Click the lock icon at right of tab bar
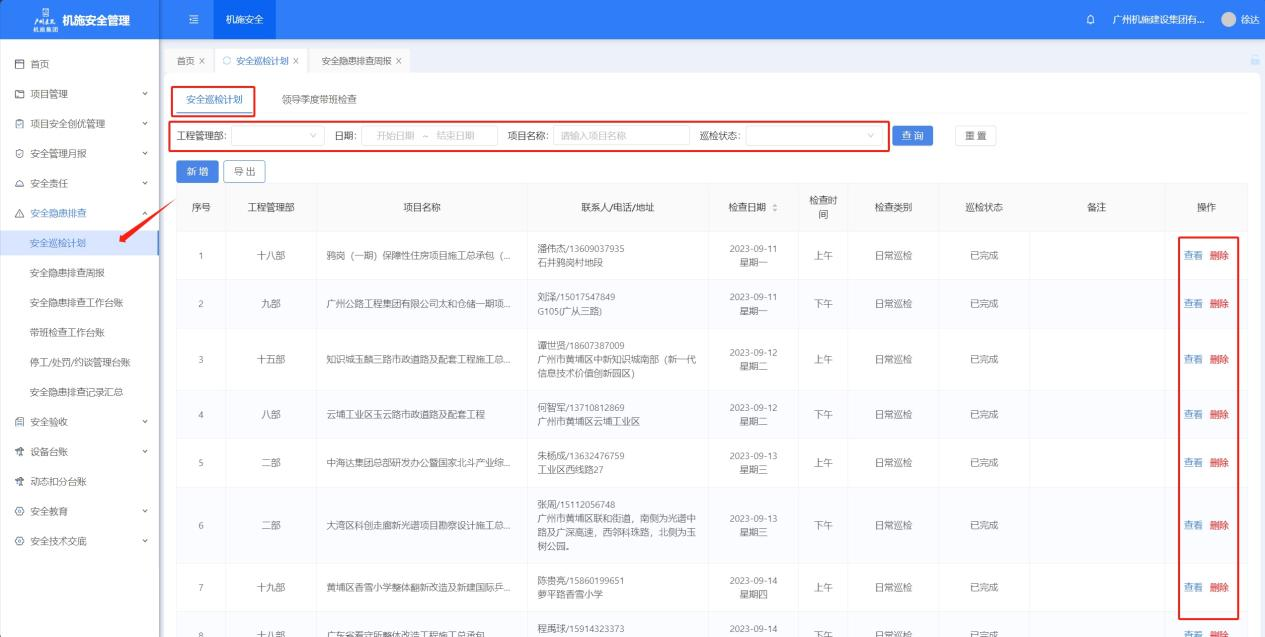The height and width of the screenshot is (637, 1265). pyautogui.click(x=1255, y=61)
